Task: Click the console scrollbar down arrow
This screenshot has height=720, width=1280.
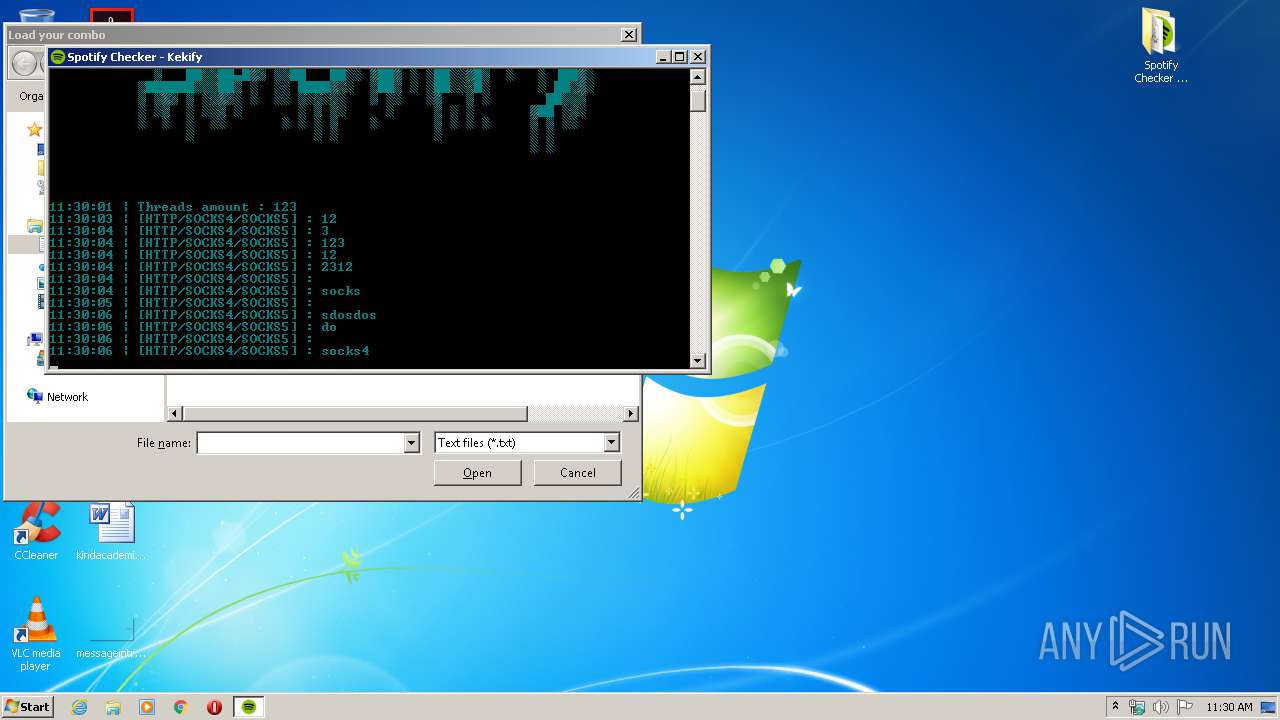Action: point(698,361)
